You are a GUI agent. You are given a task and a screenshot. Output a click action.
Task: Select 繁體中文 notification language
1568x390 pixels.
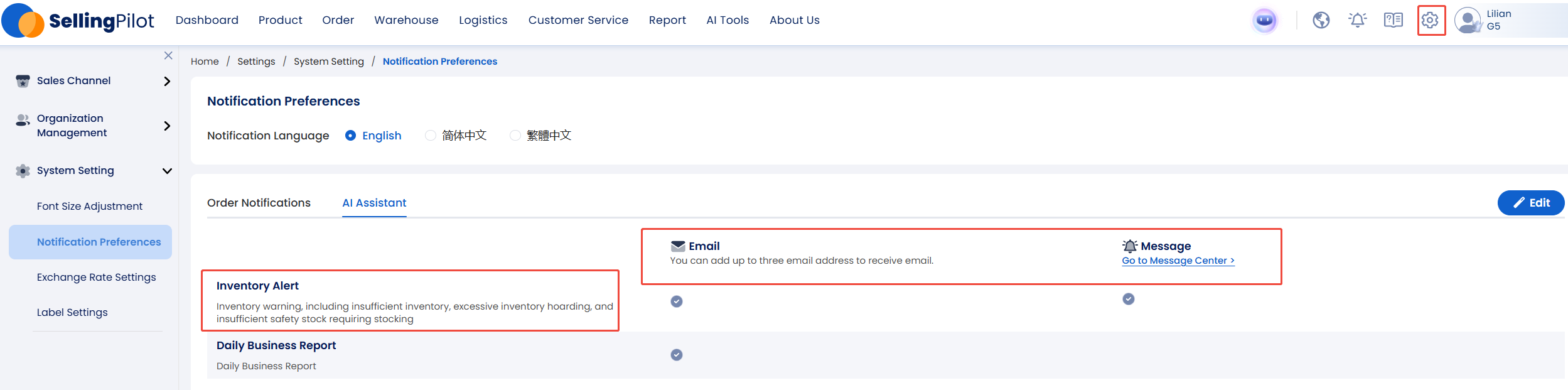tap(515, 136)
